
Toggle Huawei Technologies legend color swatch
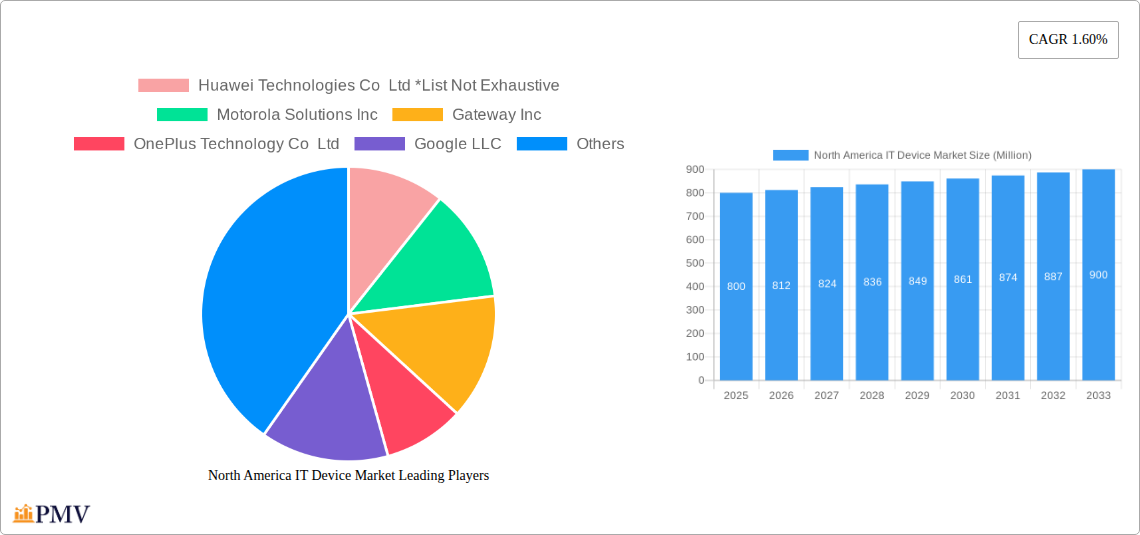[x=164, y=86]
